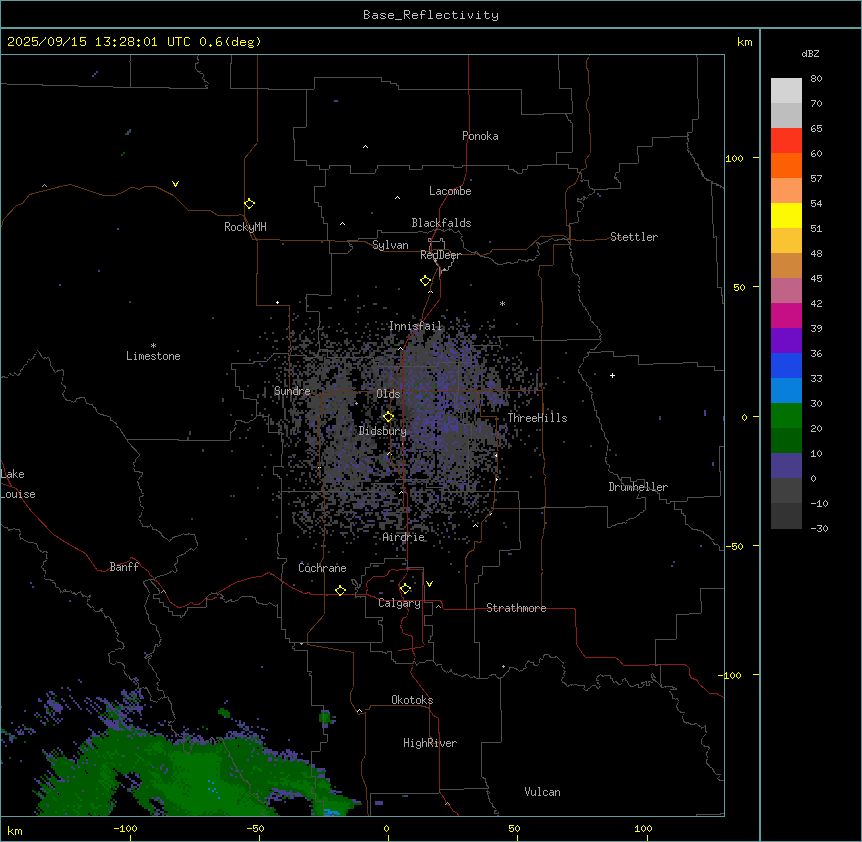Click the HighRiver label
The width and height of the screenshot is (862, 842).
pyautogui.click(x=430, y=743)
